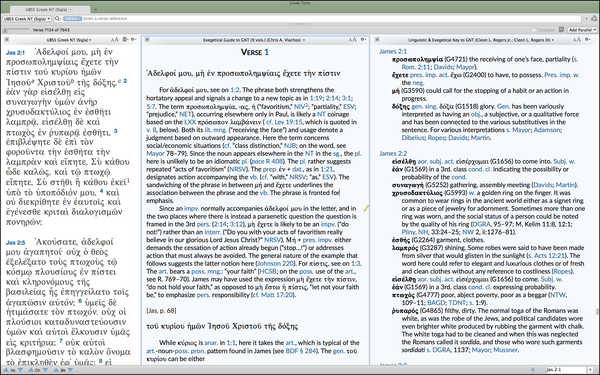This screenshot has height=375, width=600.
Task: Close the Linguistic & Exegetical Key pane
Action: [x=377, y=39]
